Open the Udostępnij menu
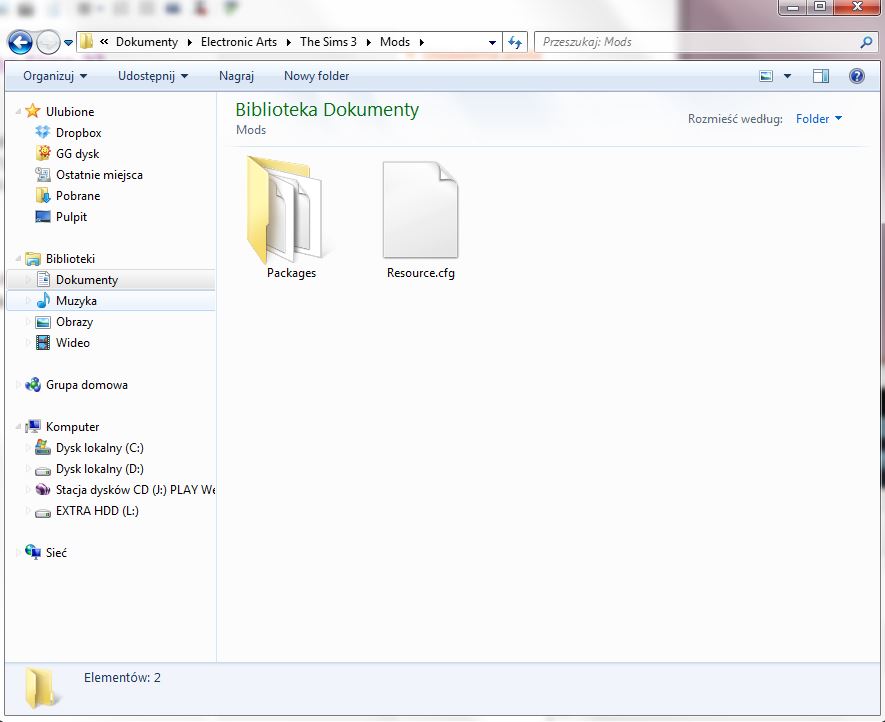885x722 pixels. [x=153, y=76]
